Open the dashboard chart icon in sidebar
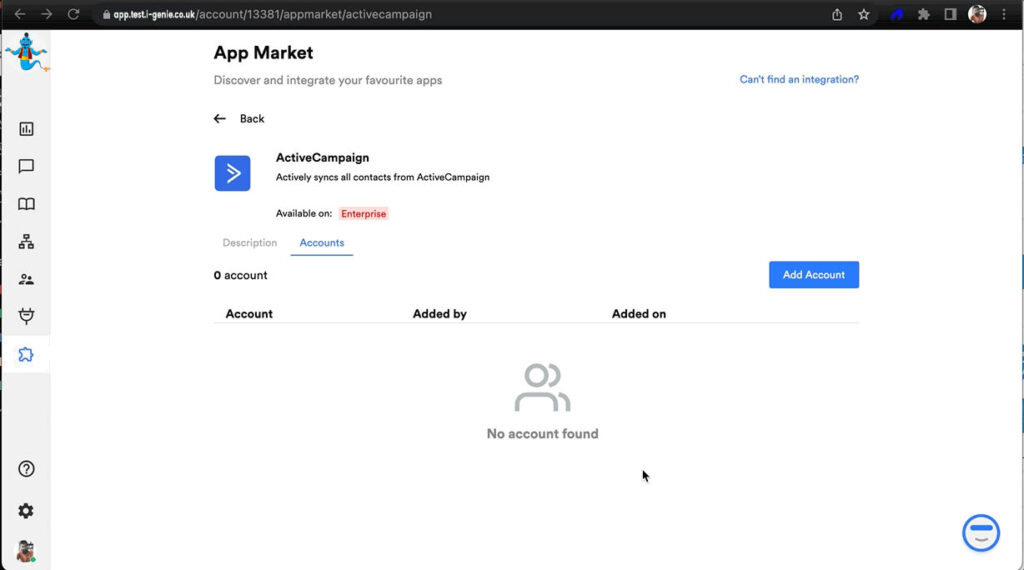The width and height of the screenshot is (1024, 570). (x=26, y=129)
